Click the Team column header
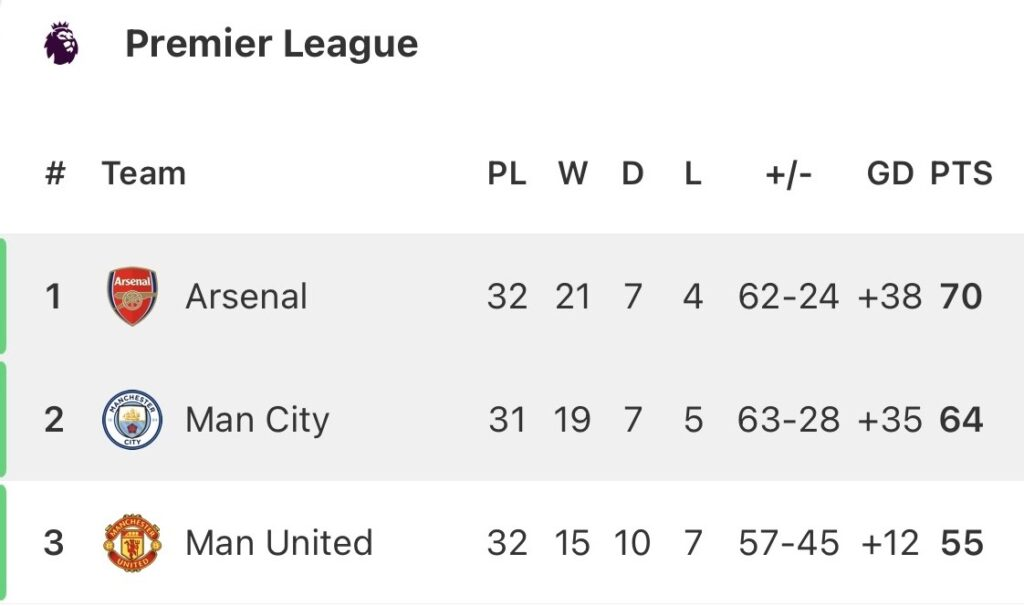This screenshot has width=1024, height=606. click(144, 174)
